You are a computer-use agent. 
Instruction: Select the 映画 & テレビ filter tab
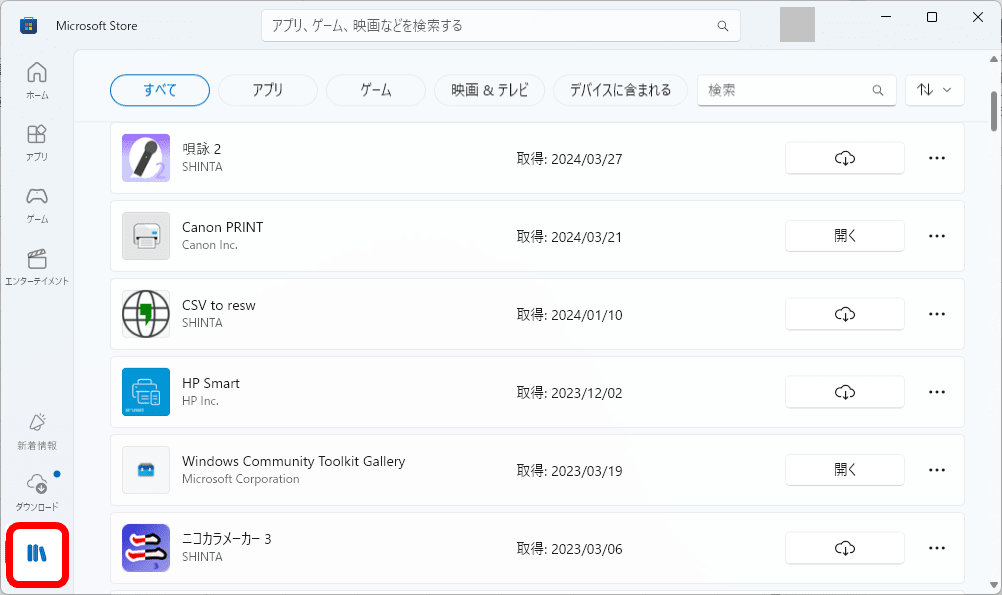tap(489, 90)
